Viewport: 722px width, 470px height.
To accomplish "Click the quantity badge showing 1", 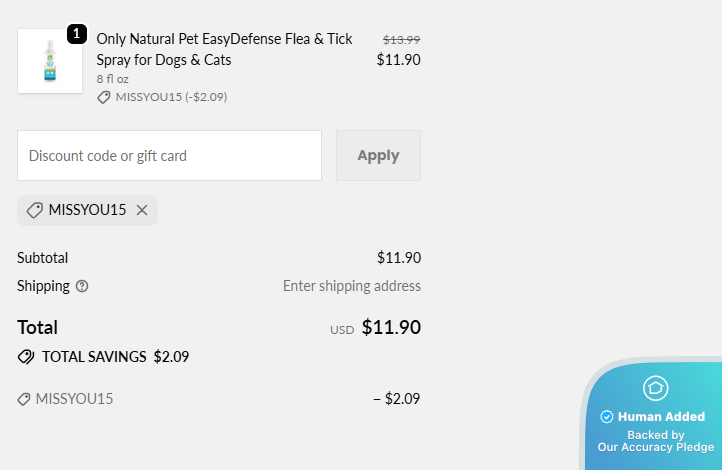I will click(77, 33).
